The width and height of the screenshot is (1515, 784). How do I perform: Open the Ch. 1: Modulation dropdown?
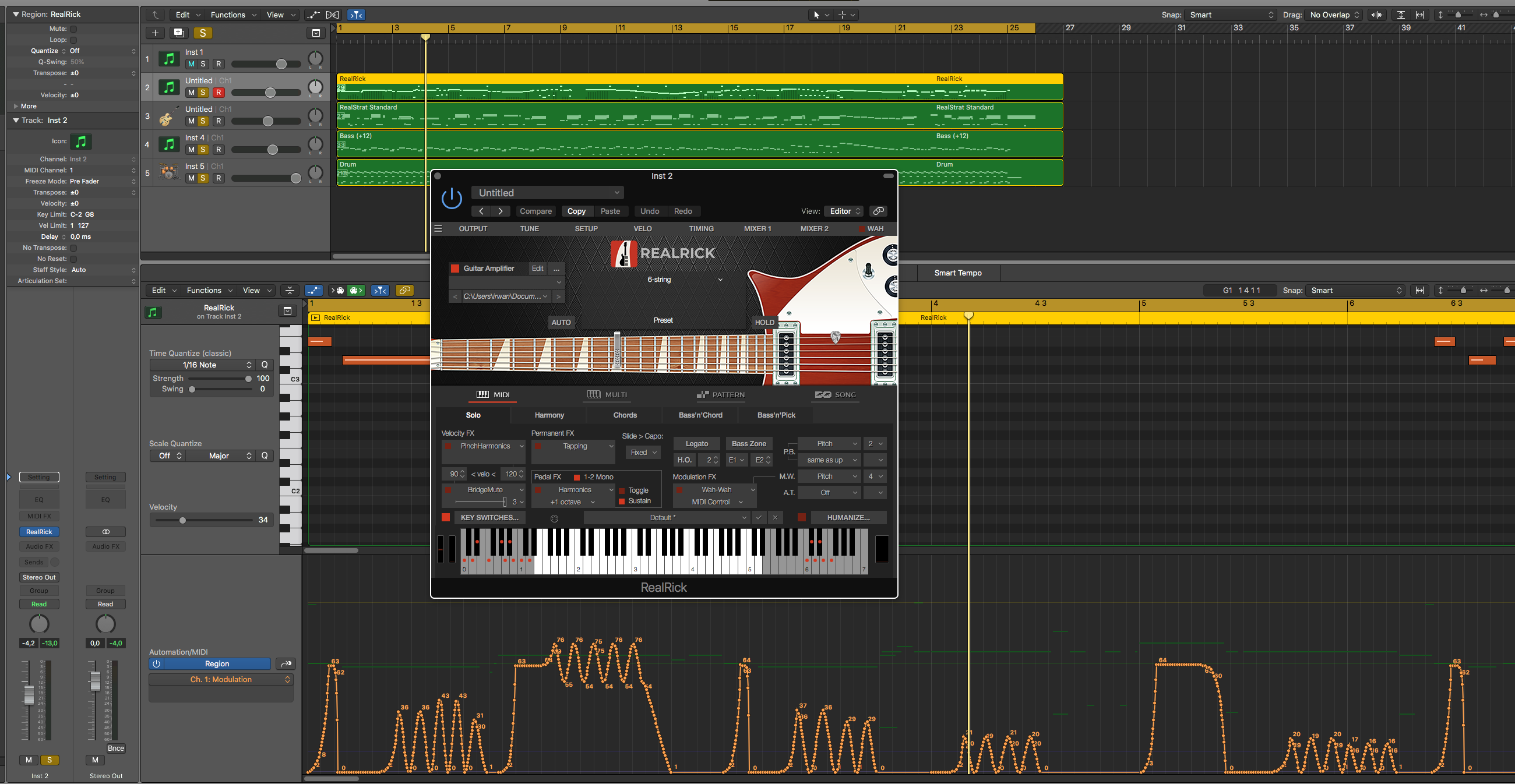coord(221,679)
